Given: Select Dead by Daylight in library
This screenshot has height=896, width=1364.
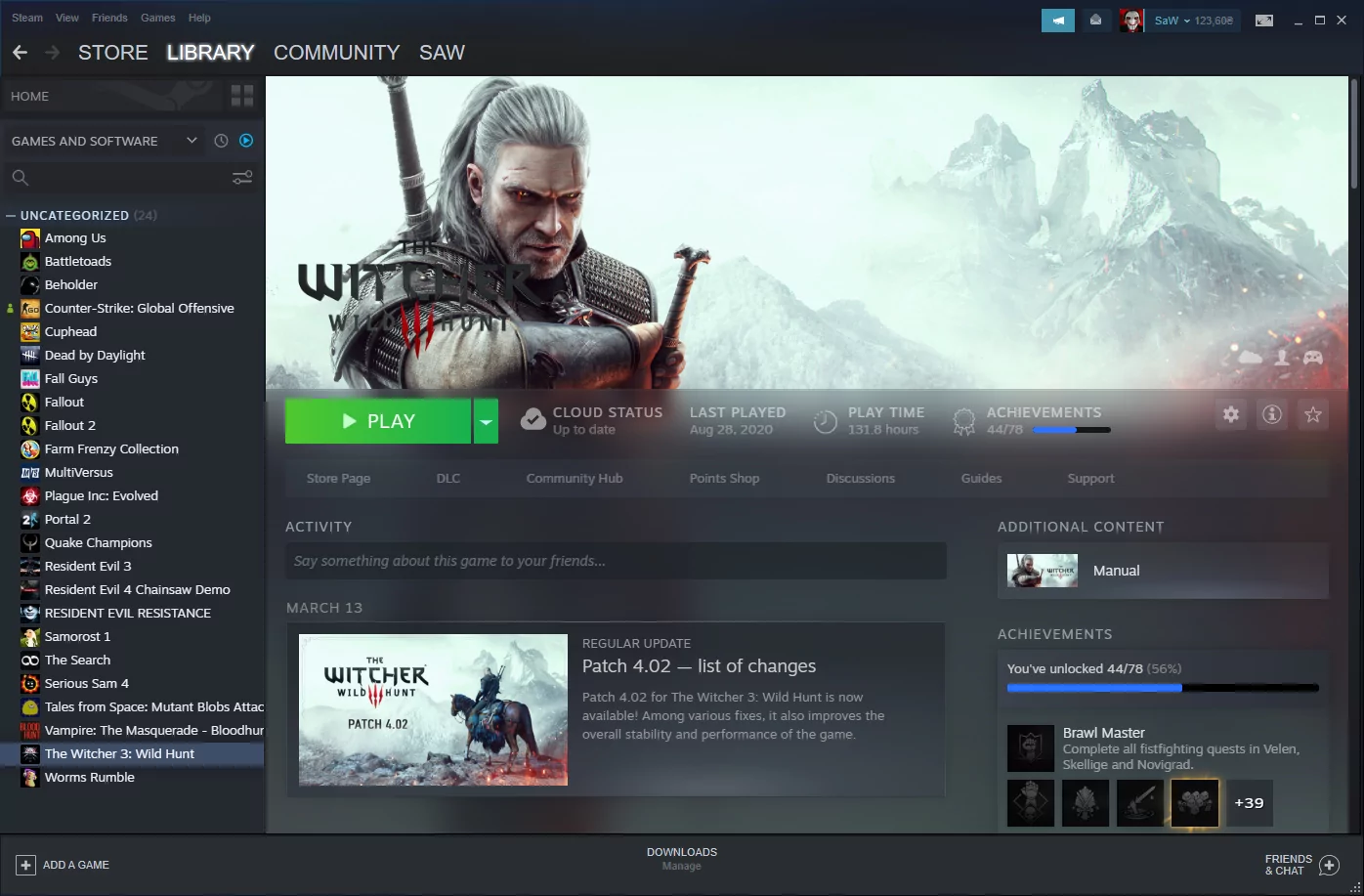Looking at the screenshot, I should pos(132,356).
